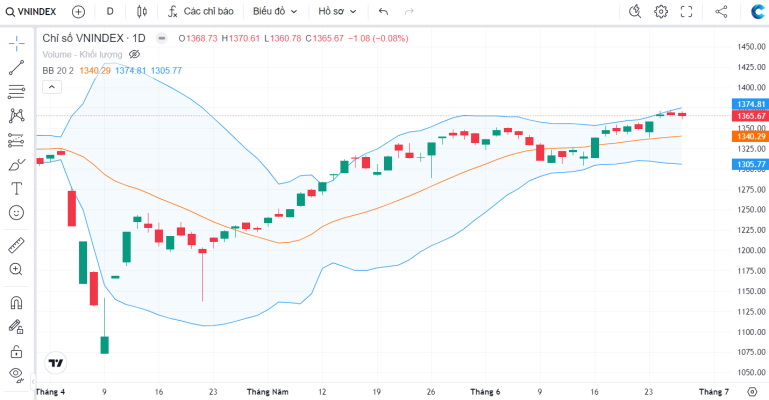This screenshot has width=769, height=400.
Task: Select the BB 20 2 indicator legend
Action: point(58,71)
